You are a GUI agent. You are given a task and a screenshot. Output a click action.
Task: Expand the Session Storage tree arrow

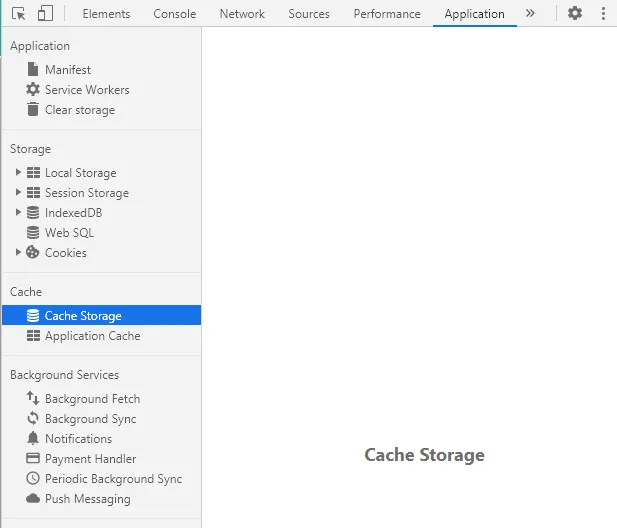coord(18,193)
